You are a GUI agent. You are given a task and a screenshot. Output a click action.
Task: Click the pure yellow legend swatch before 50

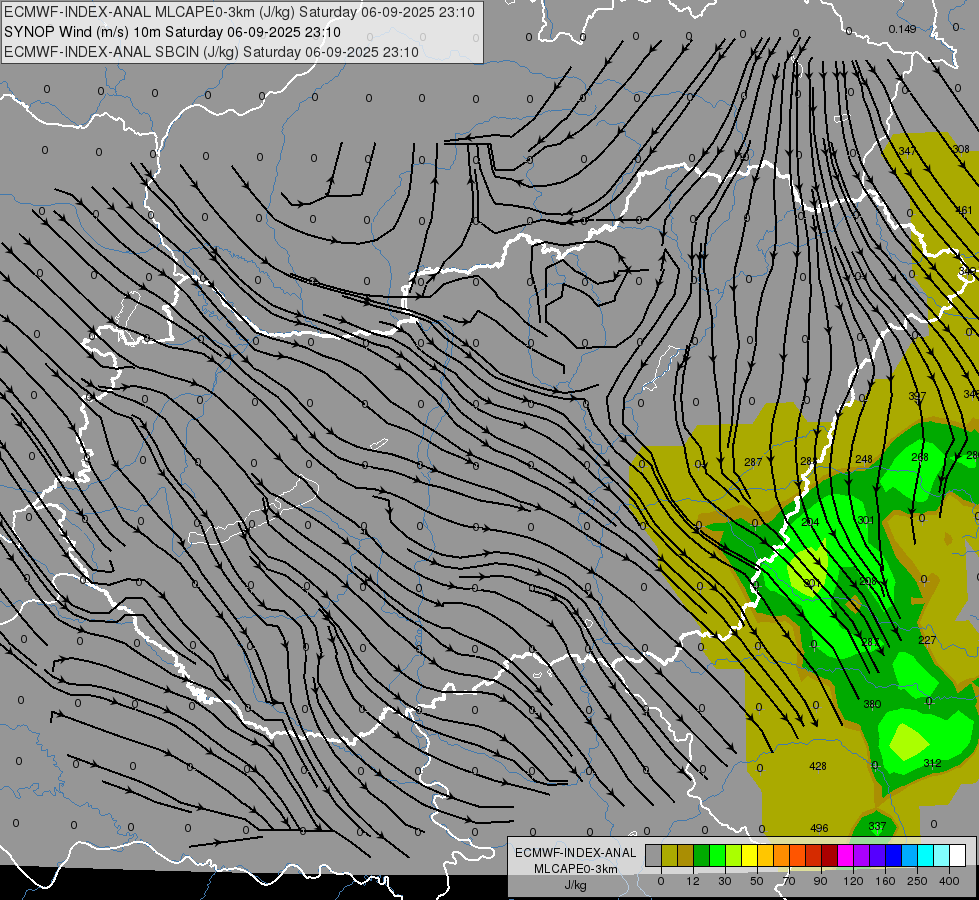(750, 855)
